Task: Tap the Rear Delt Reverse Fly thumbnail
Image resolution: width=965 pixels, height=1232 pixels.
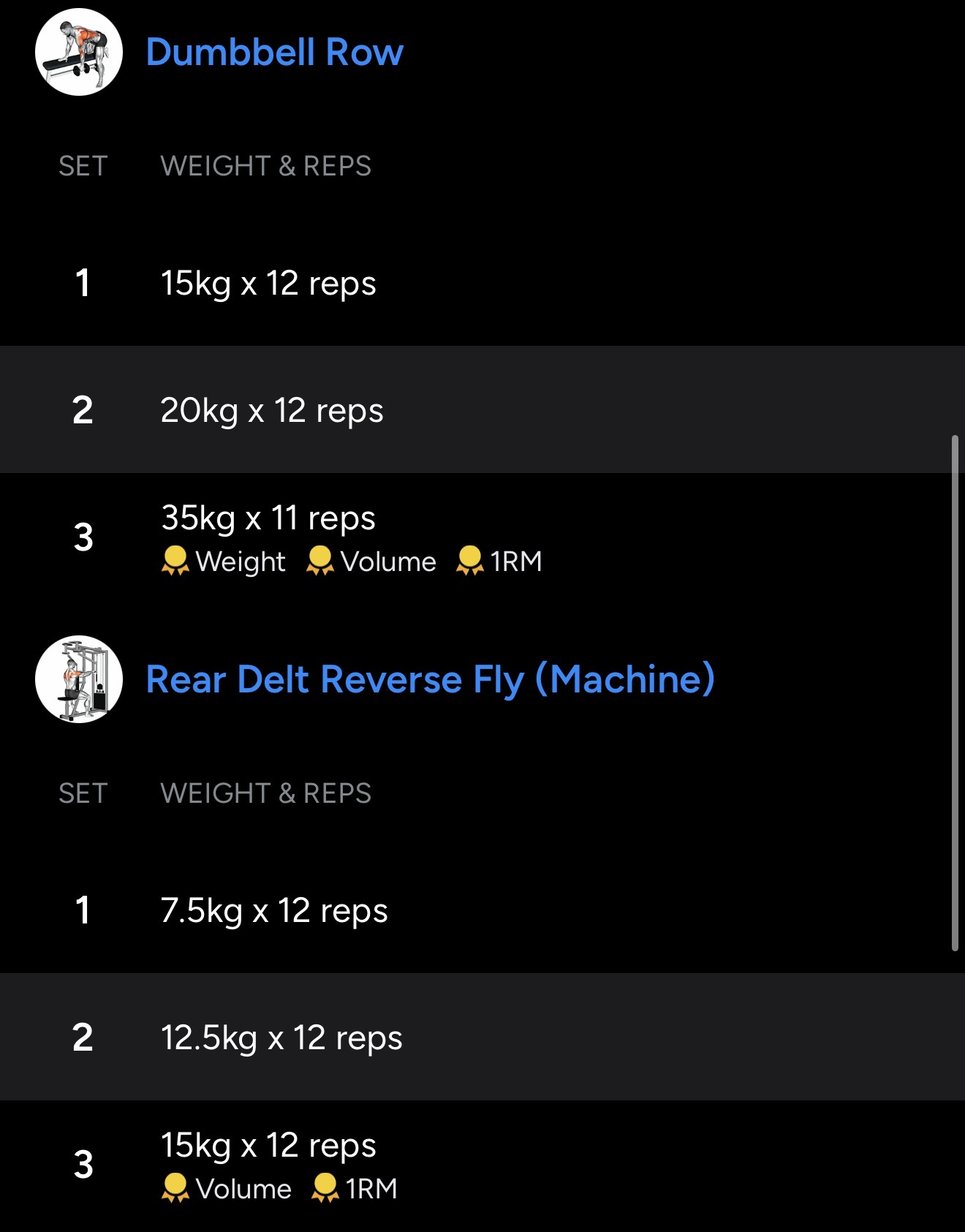Action: tap(79, 679)
